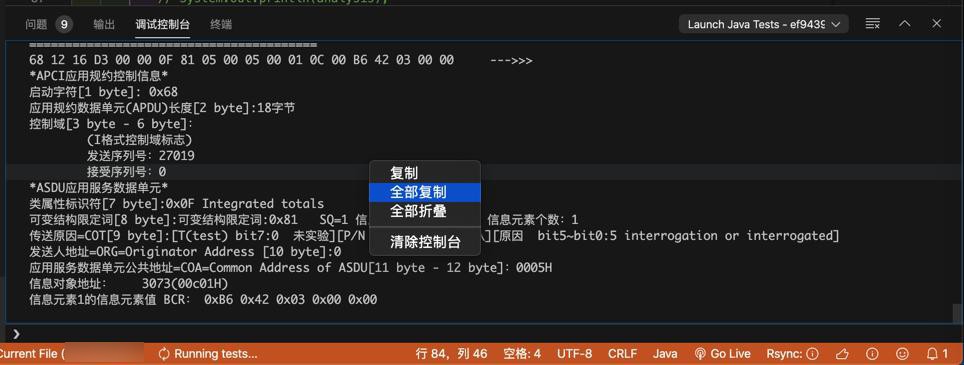The image size is (964, 365).
Task: Click the smiley feedback icon
Action: tap(902, 354)
